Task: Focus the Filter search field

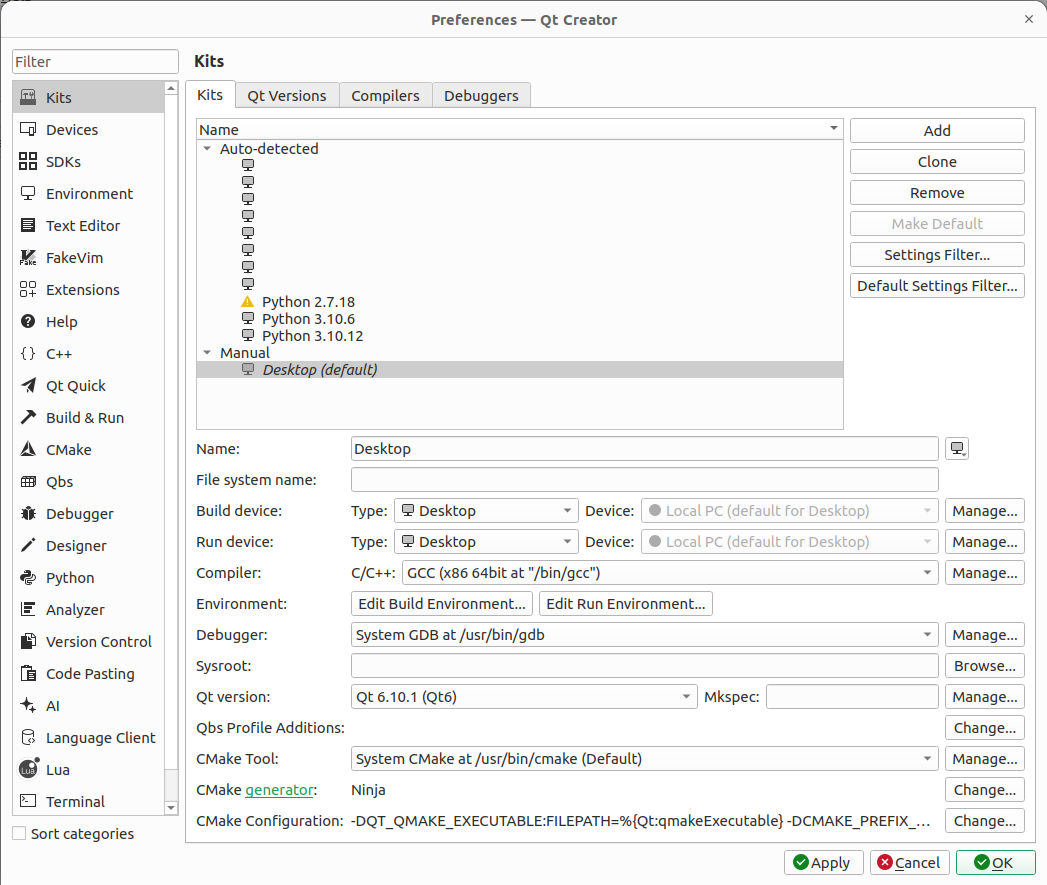Action: click(x=95, y=61)
